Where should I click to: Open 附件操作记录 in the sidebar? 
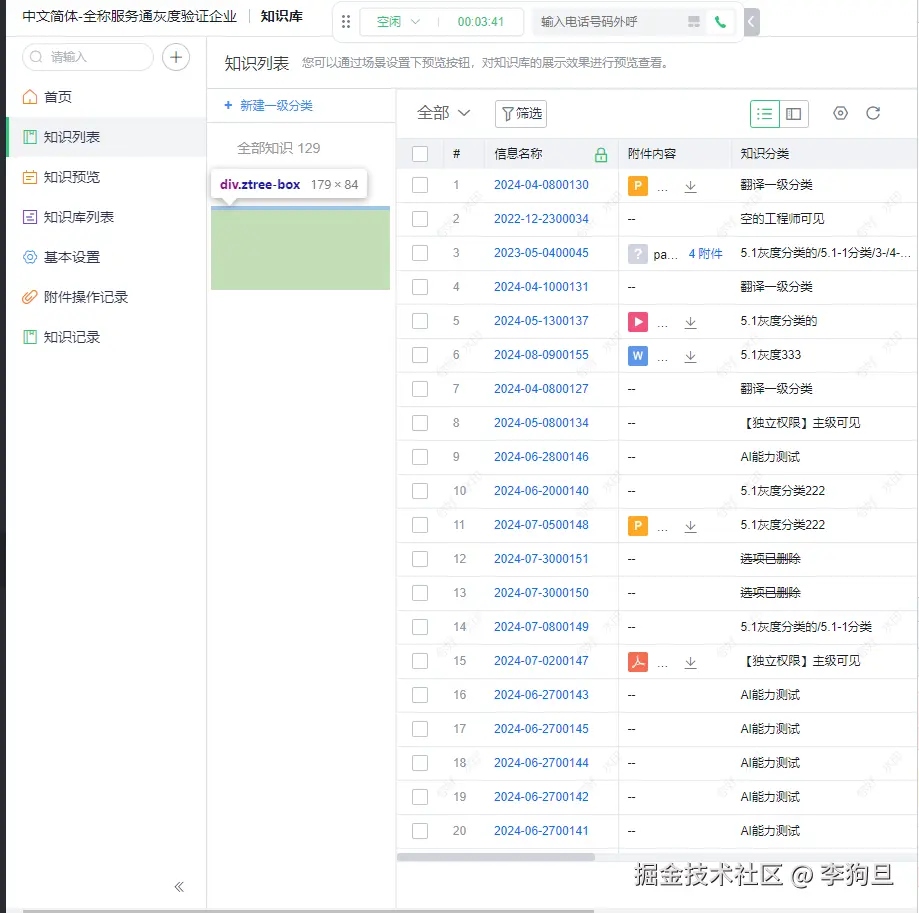tap(106, 297)
